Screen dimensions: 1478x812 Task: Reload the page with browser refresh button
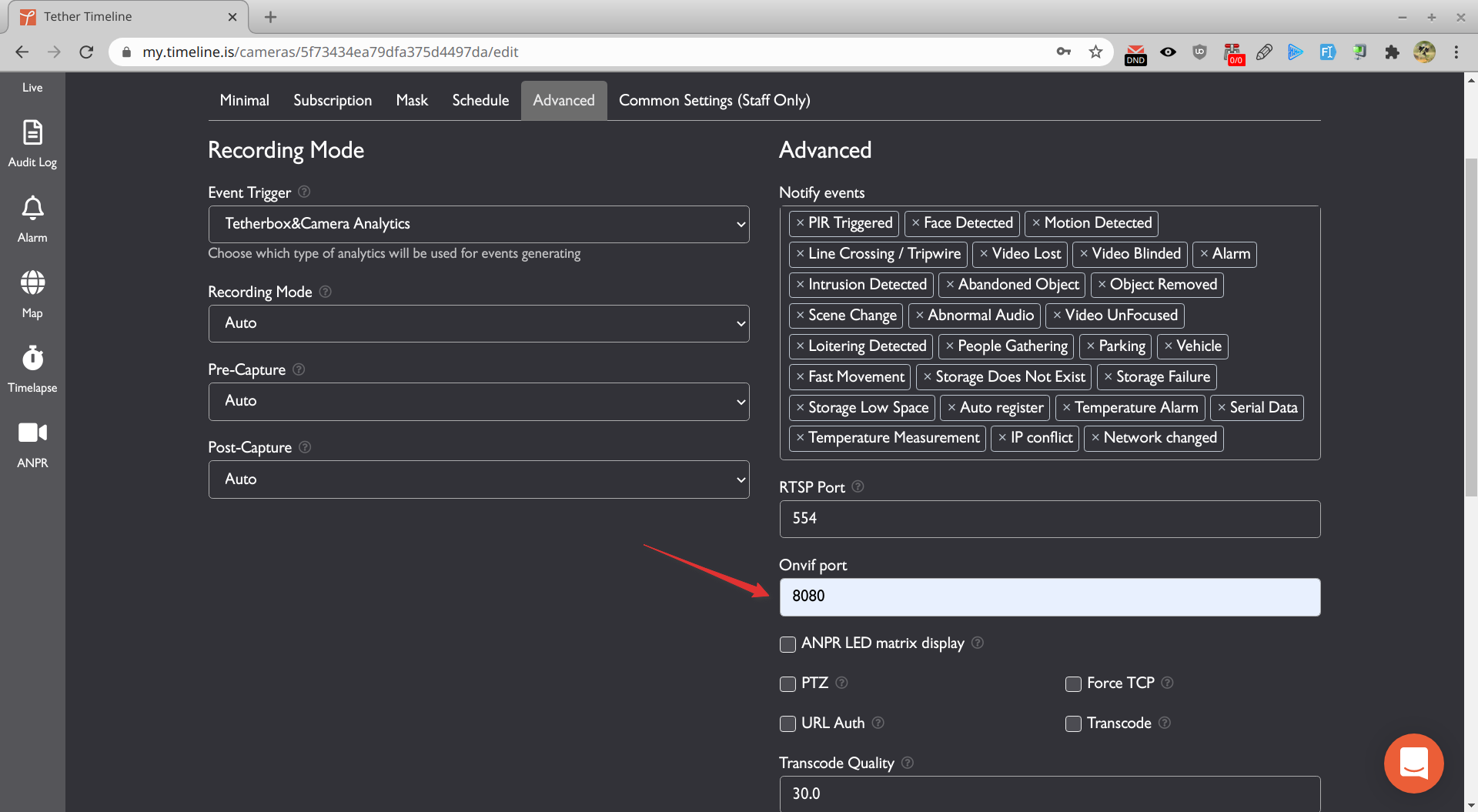(x=86, y=52)
